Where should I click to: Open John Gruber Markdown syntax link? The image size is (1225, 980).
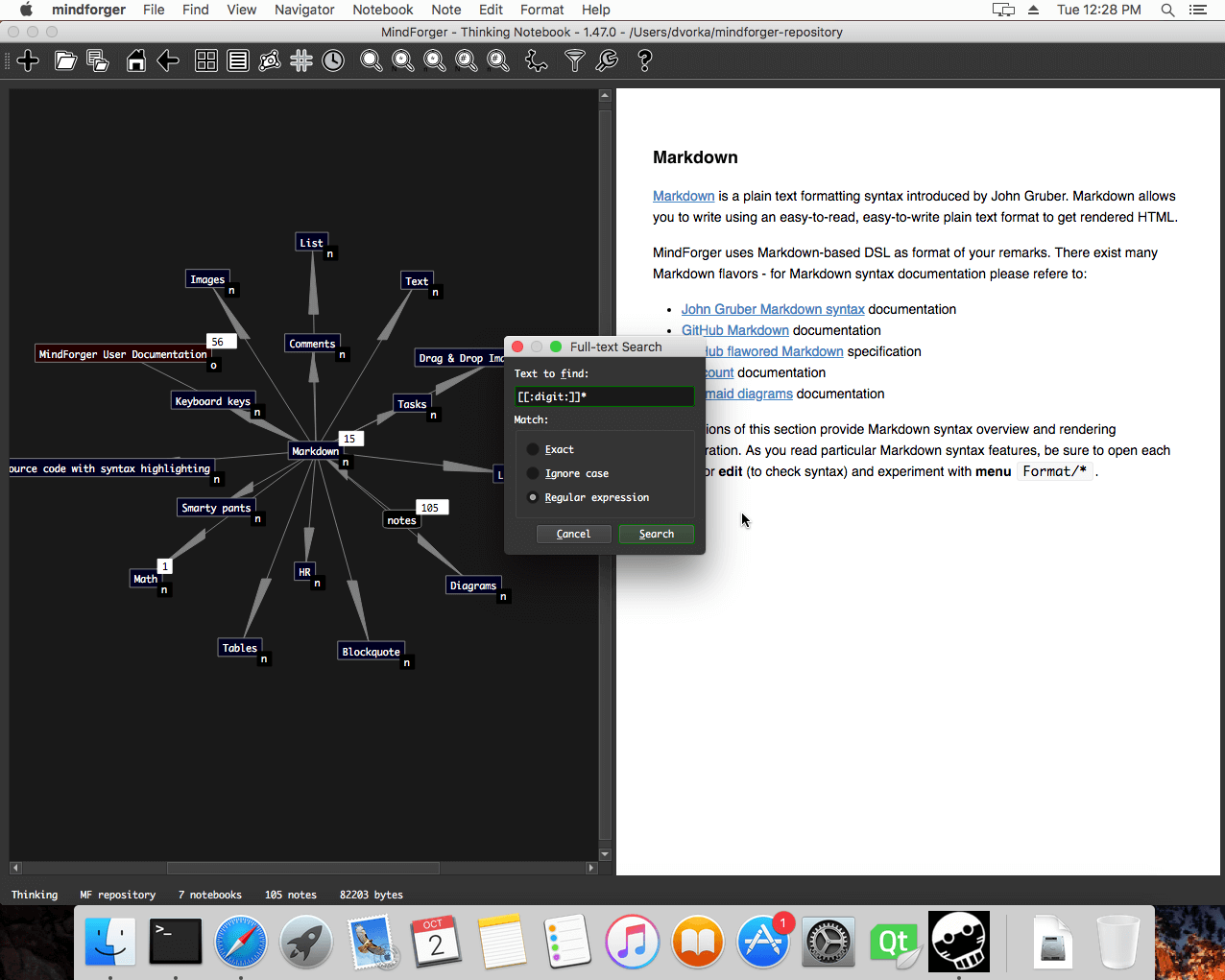[x=773, y=309]
